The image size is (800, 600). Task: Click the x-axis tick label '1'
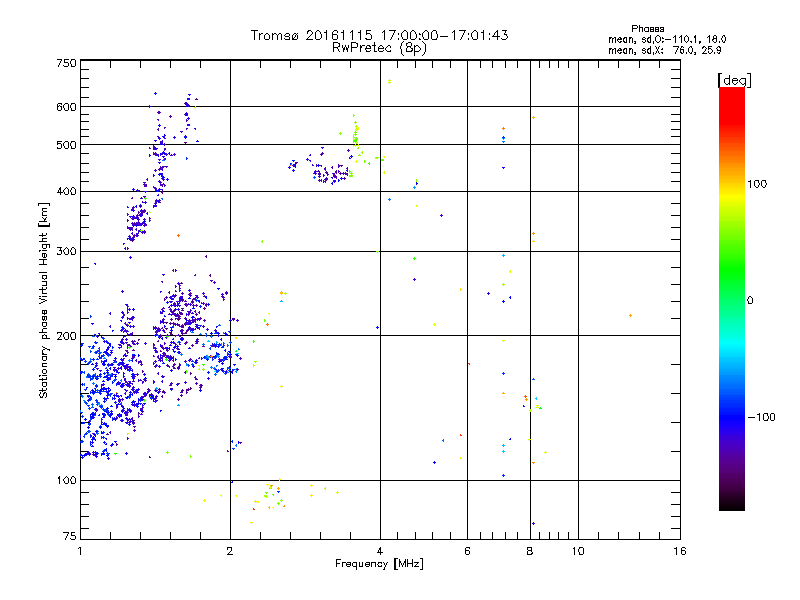(x=80, y=551)
